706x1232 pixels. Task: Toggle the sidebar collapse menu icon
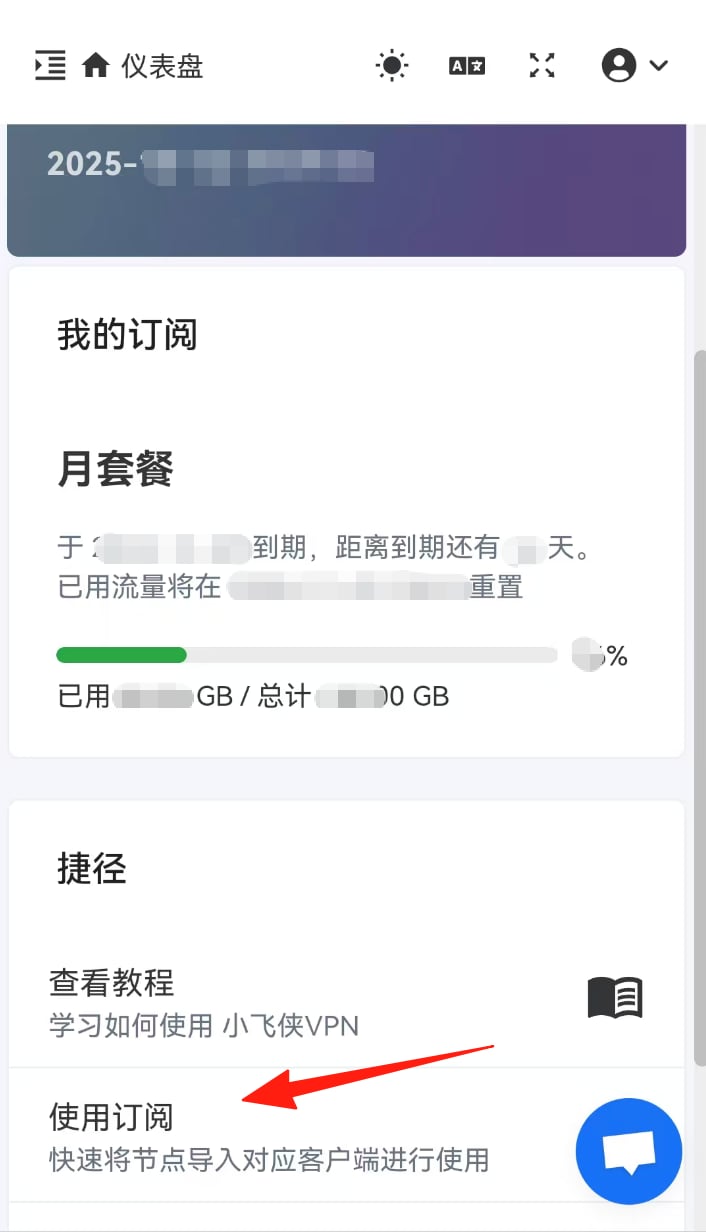[50, 66]
